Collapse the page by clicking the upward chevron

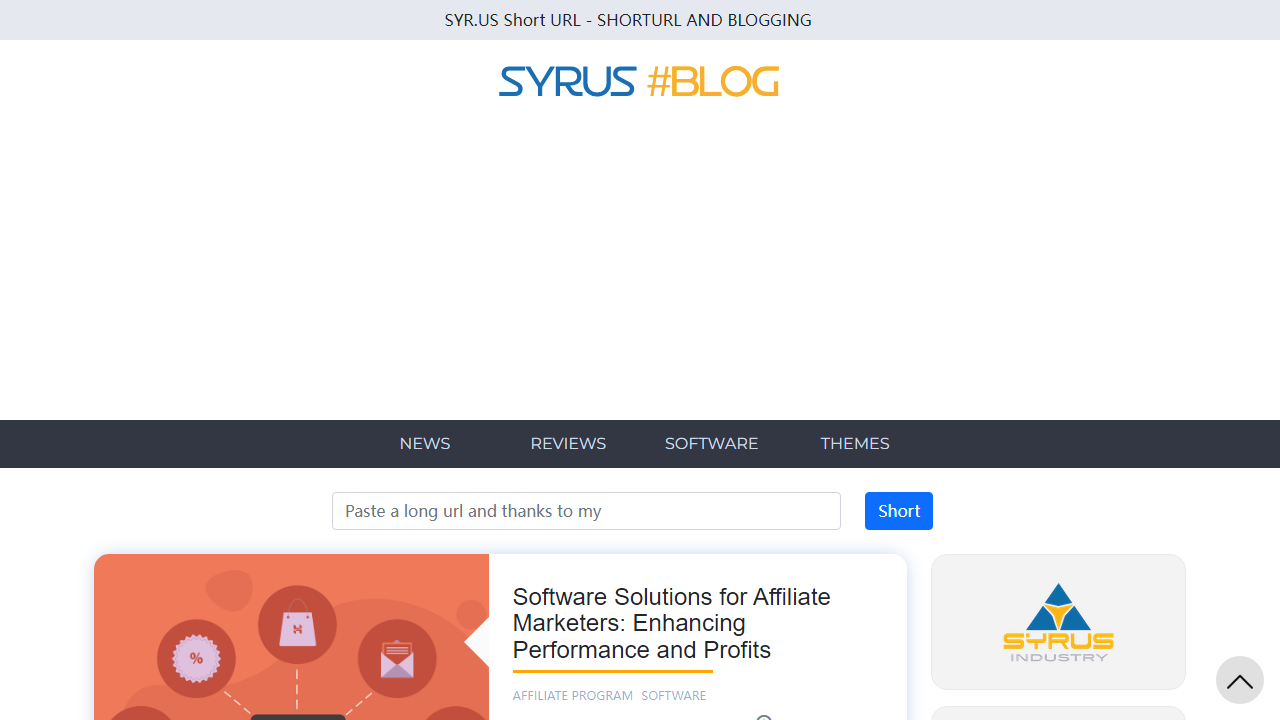click(1239, 680)
